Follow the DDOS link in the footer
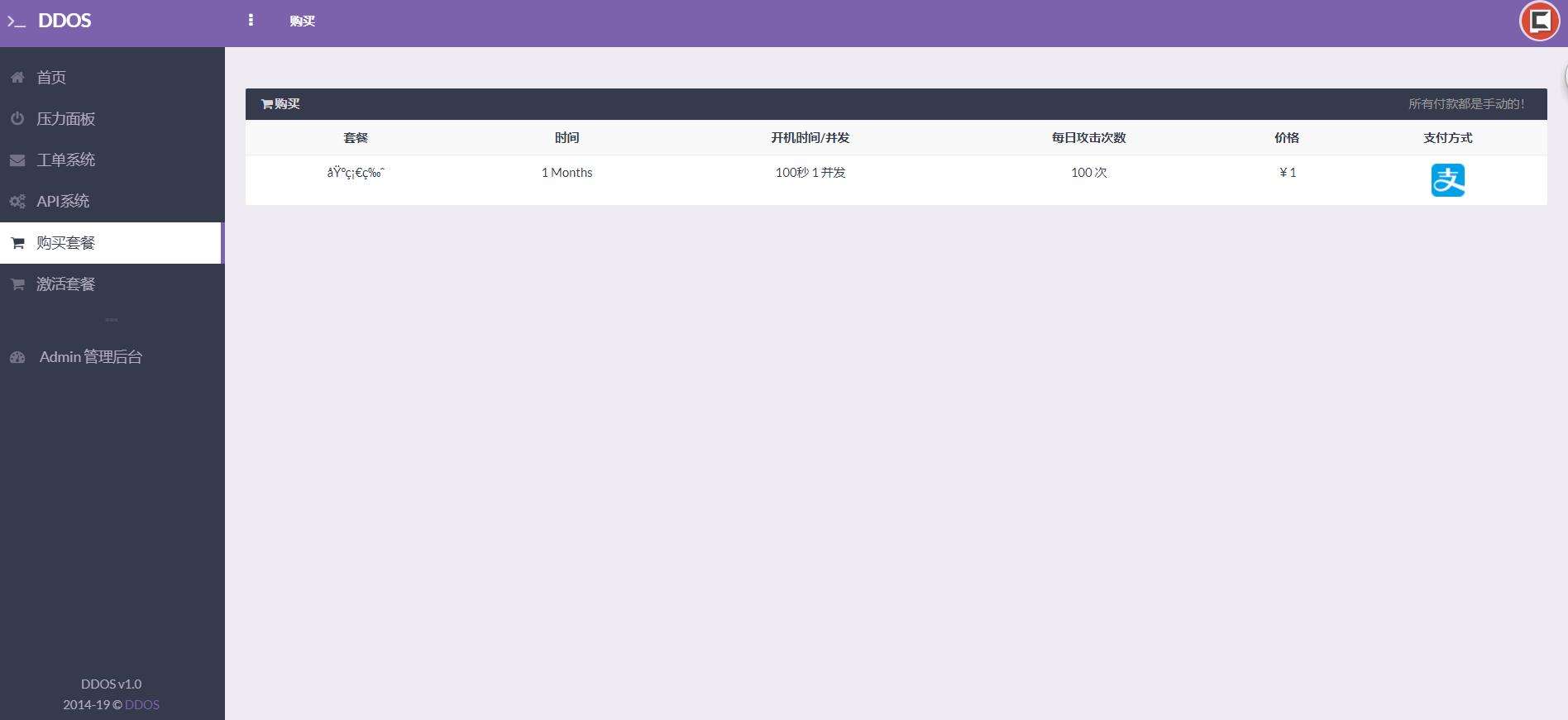Screen dimensions: 1568x720 click(x=142, y=704)
